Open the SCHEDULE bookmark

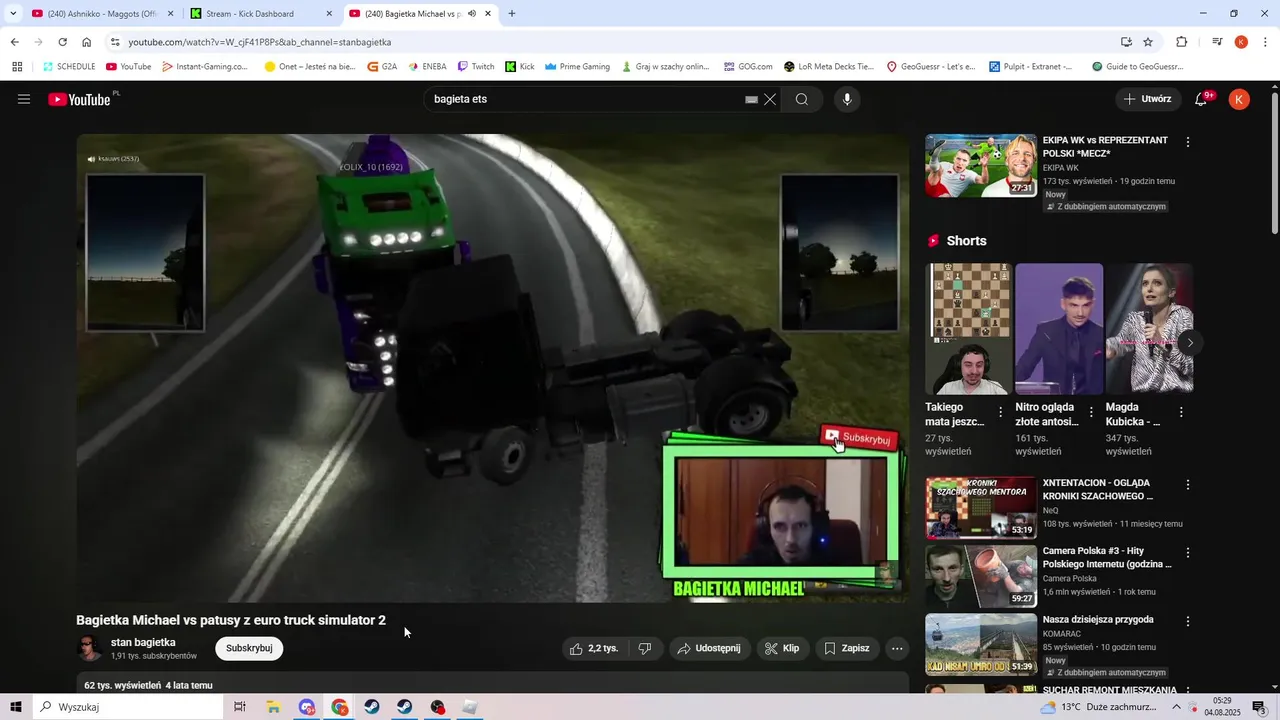point(68,67)
